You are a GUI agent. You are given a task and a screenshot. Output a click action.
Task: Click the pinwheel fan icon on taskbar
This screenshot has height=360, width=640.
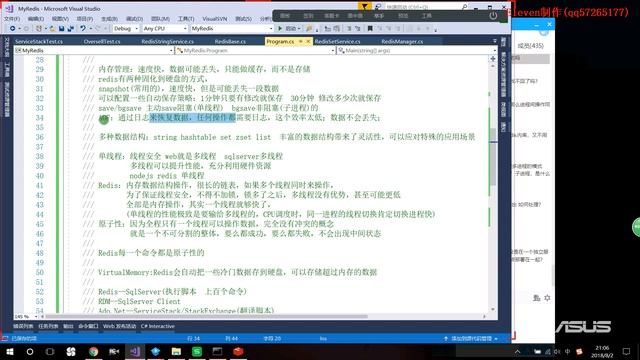71,351
